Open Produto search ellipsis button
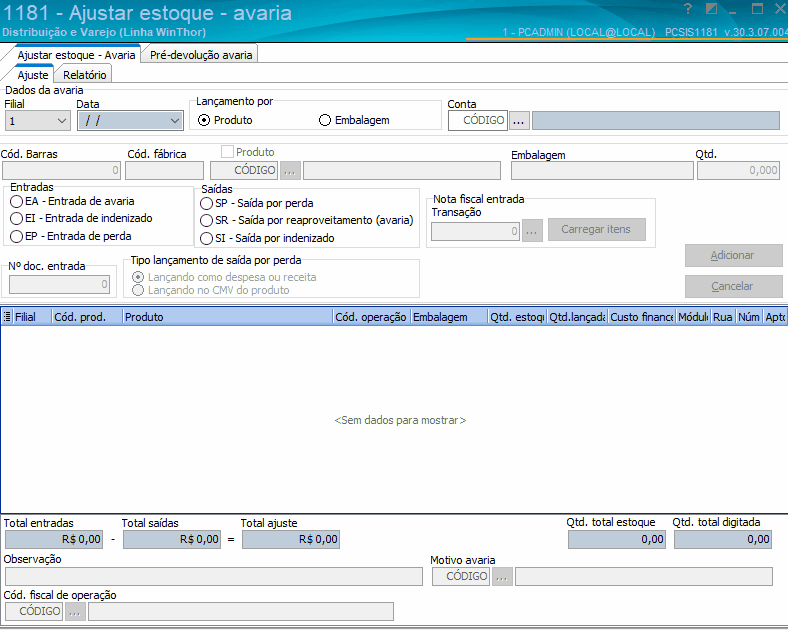 click(x=290, y=170)
